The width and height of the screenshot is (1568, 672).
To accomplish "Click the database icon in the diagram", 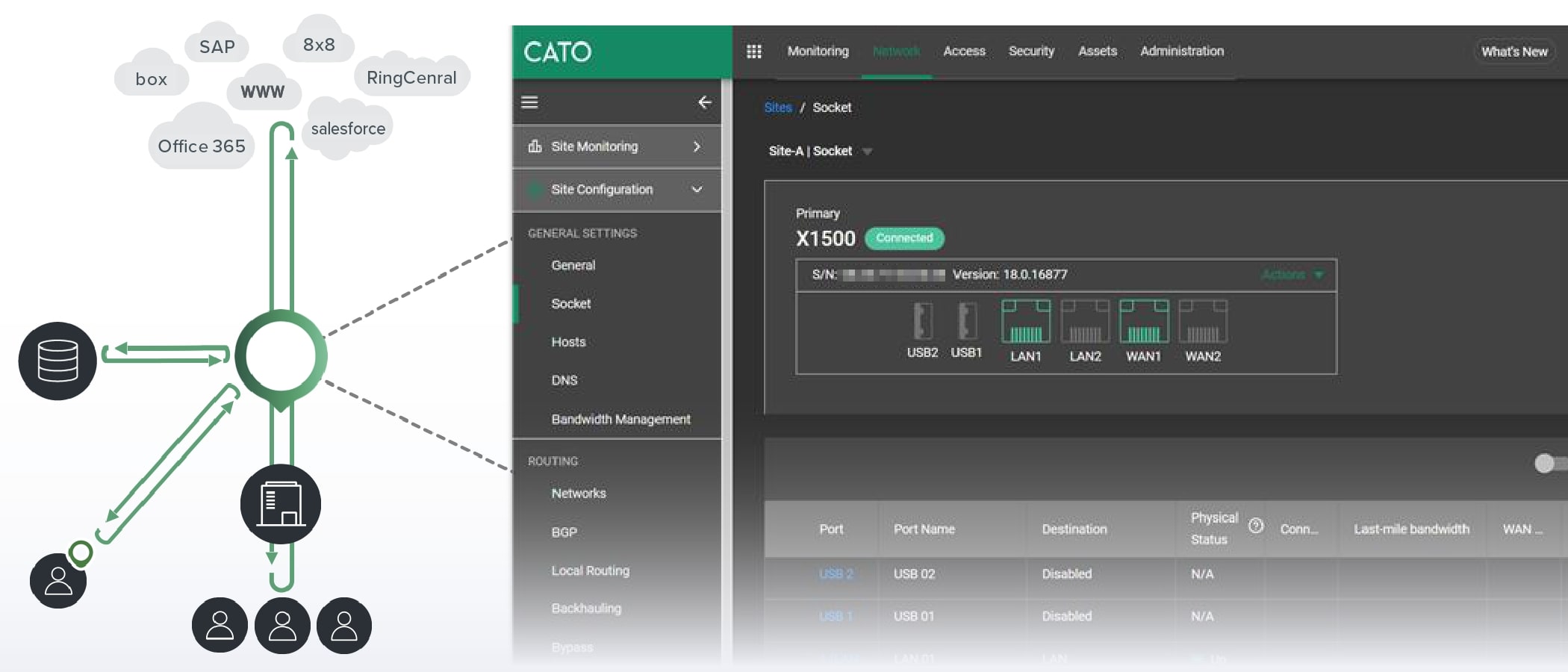I will point(57,361).
